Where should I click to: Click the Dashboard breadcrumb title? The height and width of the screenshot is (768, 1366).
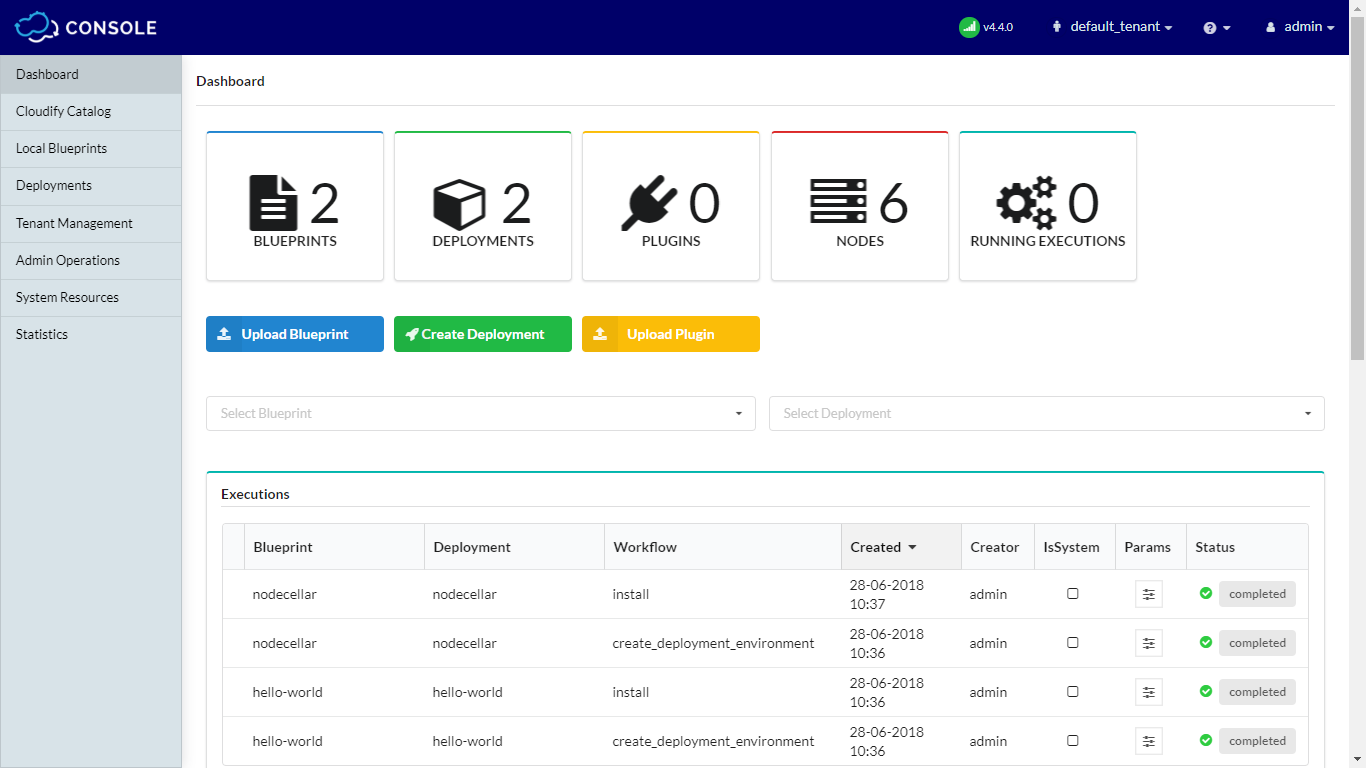click(x=230, y=81)
